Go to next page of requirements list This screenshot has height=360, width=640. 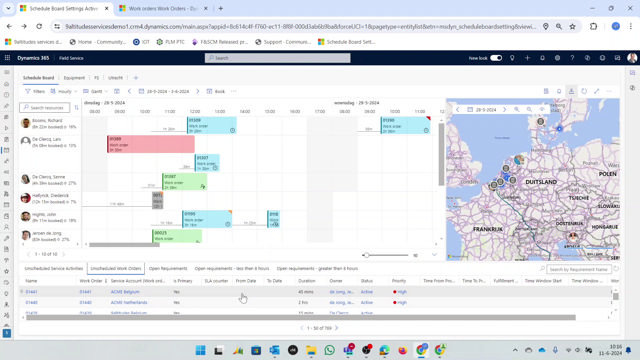[337, 328]
